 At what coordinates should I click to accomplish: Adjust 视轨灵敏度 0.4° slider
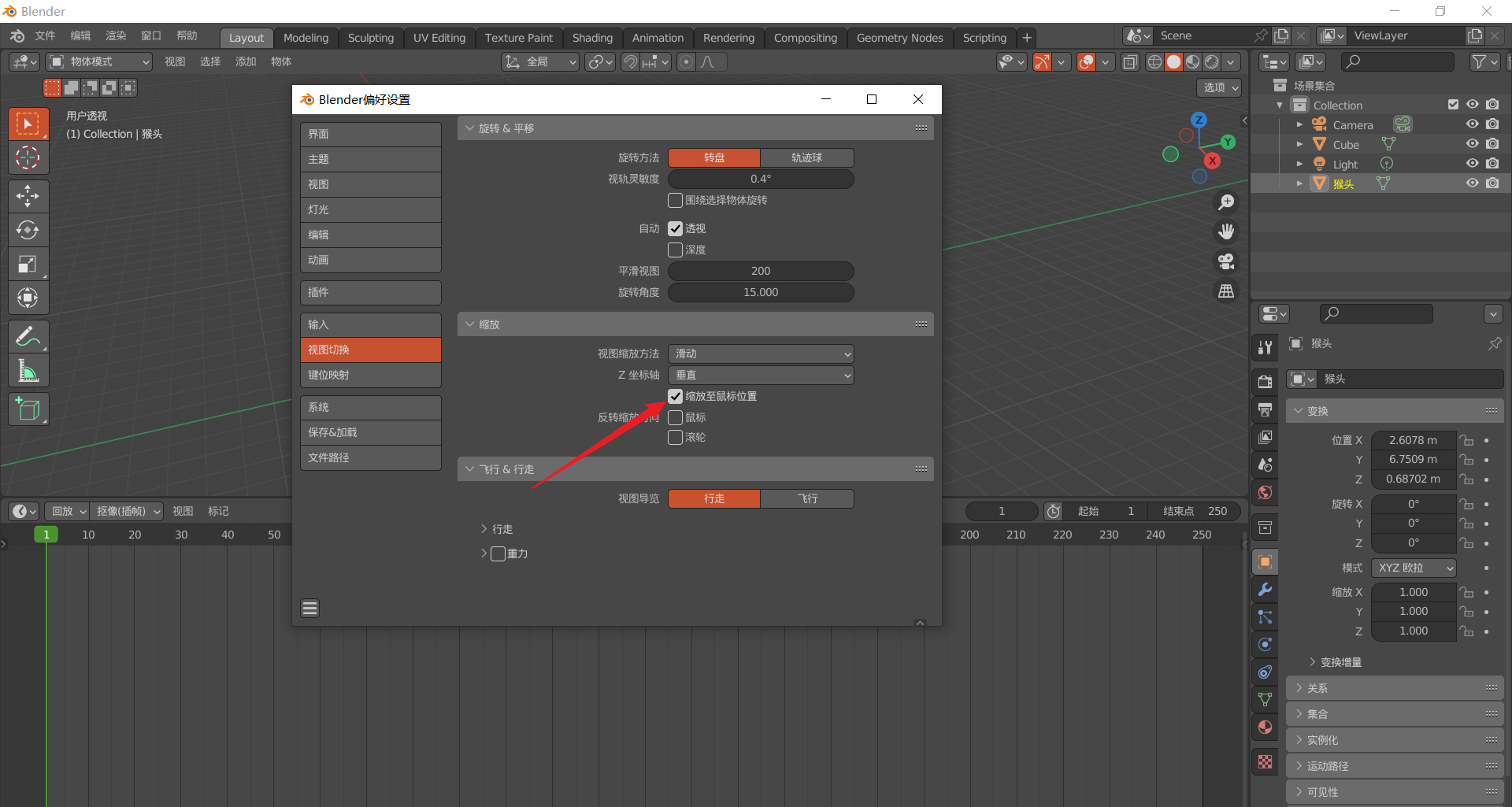click(x=761, y=179)
